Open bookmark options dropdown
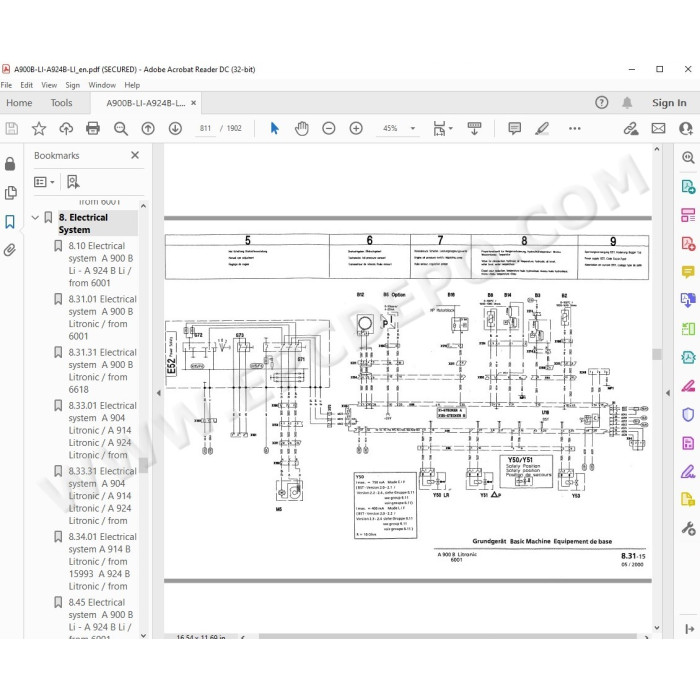The width and height of the screenshot is (700, 700). [44, 182]
